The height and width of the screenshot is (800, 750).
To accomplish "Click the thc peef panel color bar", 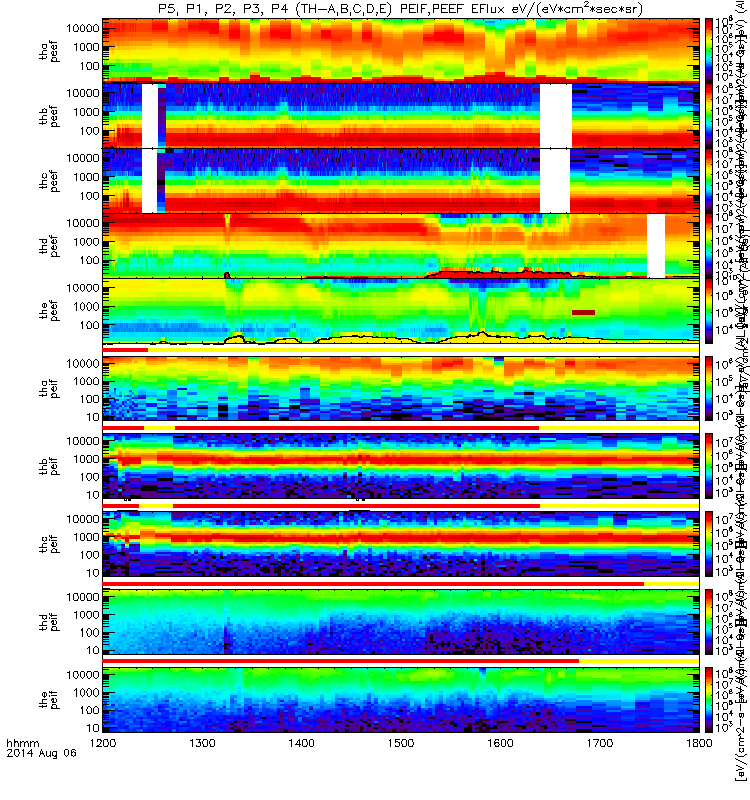I will click(709, 180).
